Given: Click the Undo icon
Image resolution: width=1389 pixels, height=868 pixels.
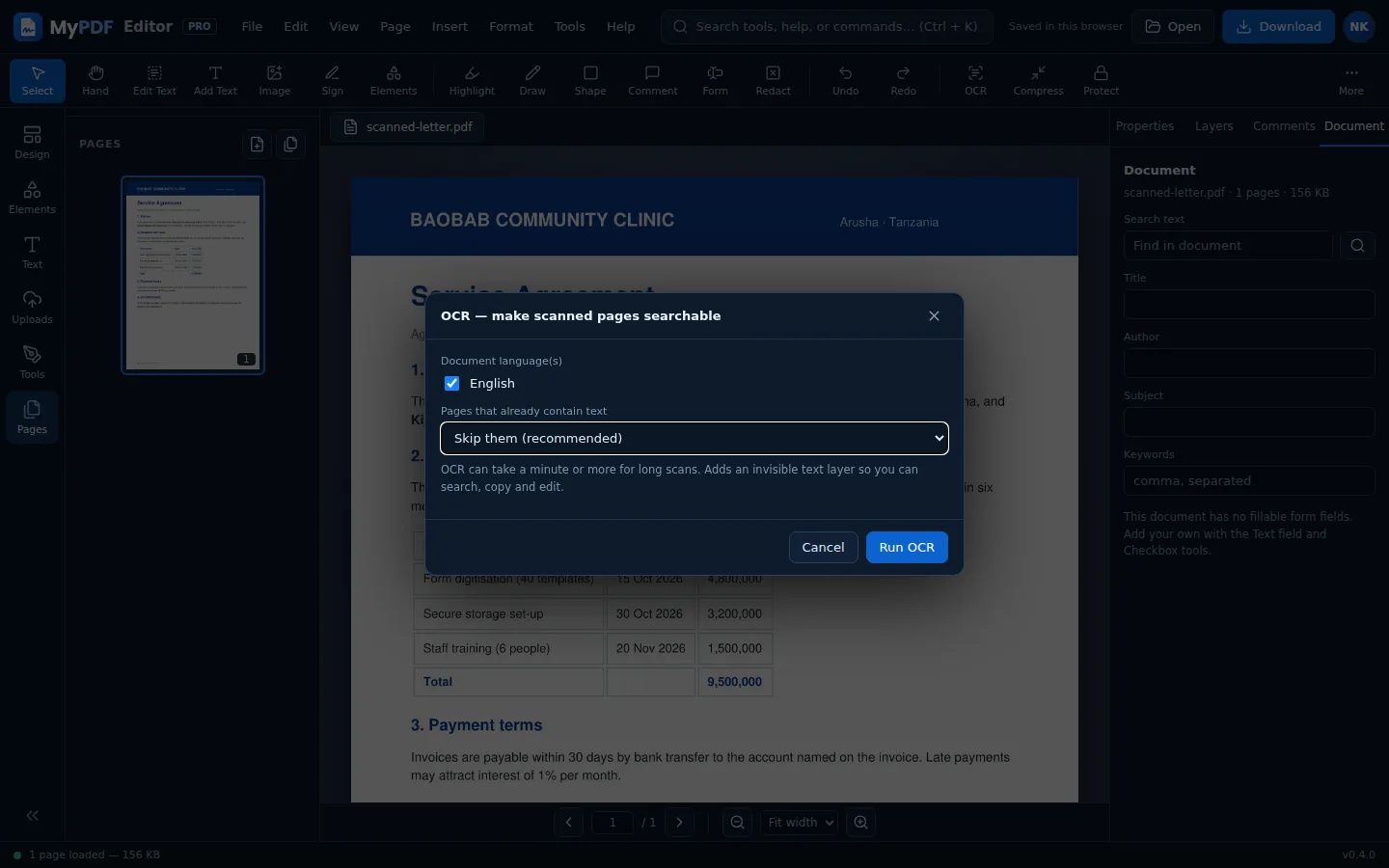Looking at the screenshot, I should [846, 81].
